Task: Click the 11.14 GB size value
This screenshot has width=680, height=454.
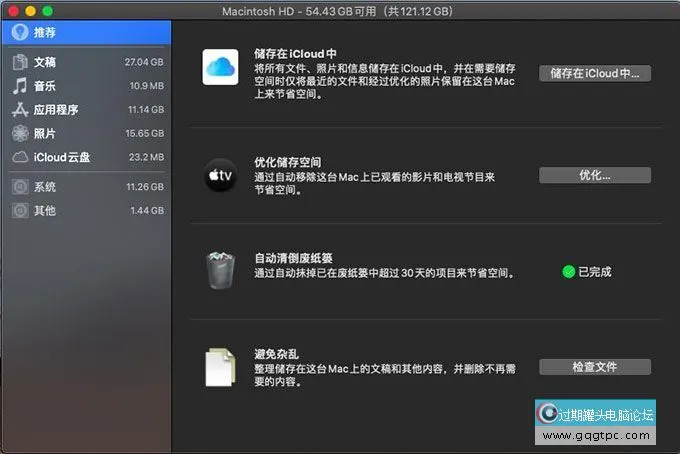Action: 146,110
